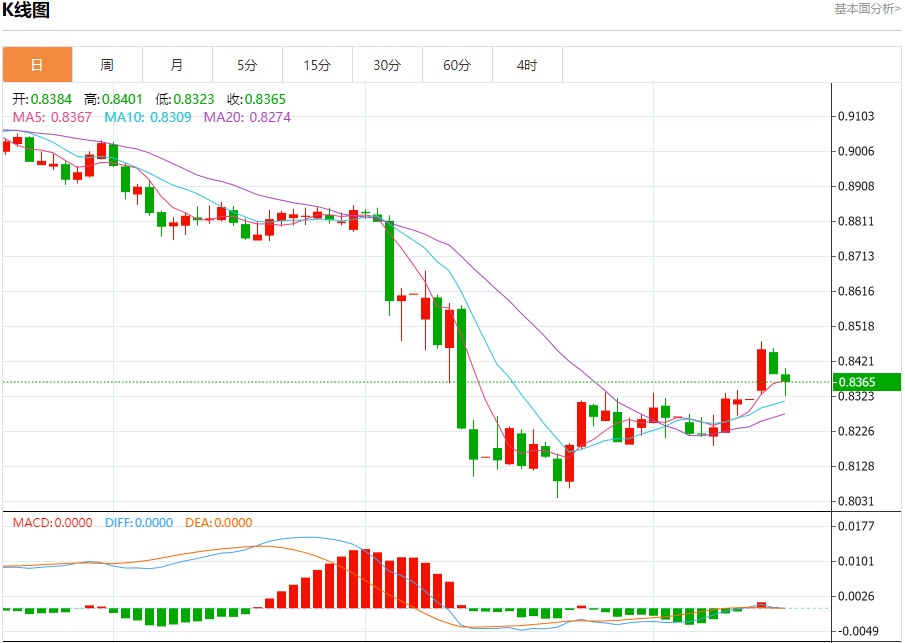The height and width of the screenshot is (643, 905).
Task: Click the 0.8518 price axis label
Action: [856, 326]
